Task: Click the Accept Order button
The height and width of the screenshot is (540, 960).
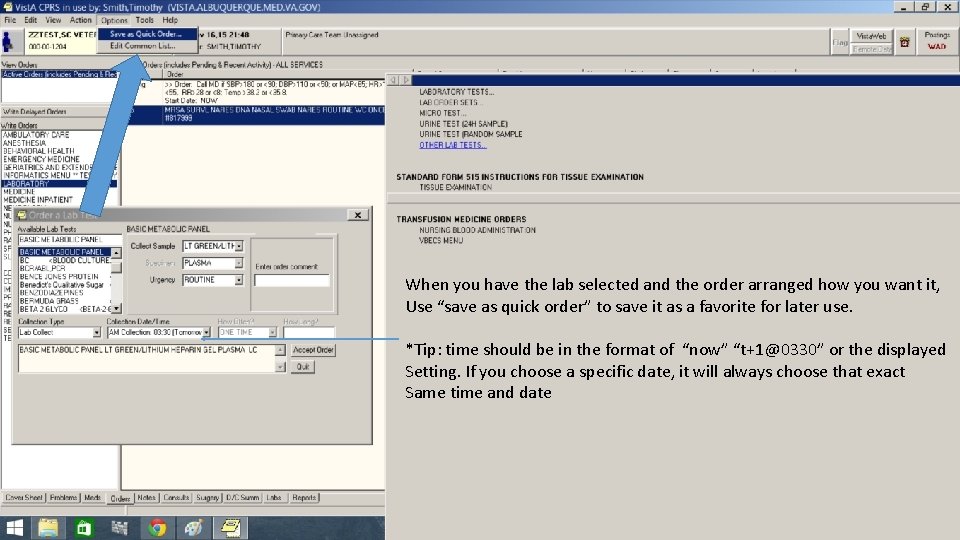Action: tap(313, 350)
